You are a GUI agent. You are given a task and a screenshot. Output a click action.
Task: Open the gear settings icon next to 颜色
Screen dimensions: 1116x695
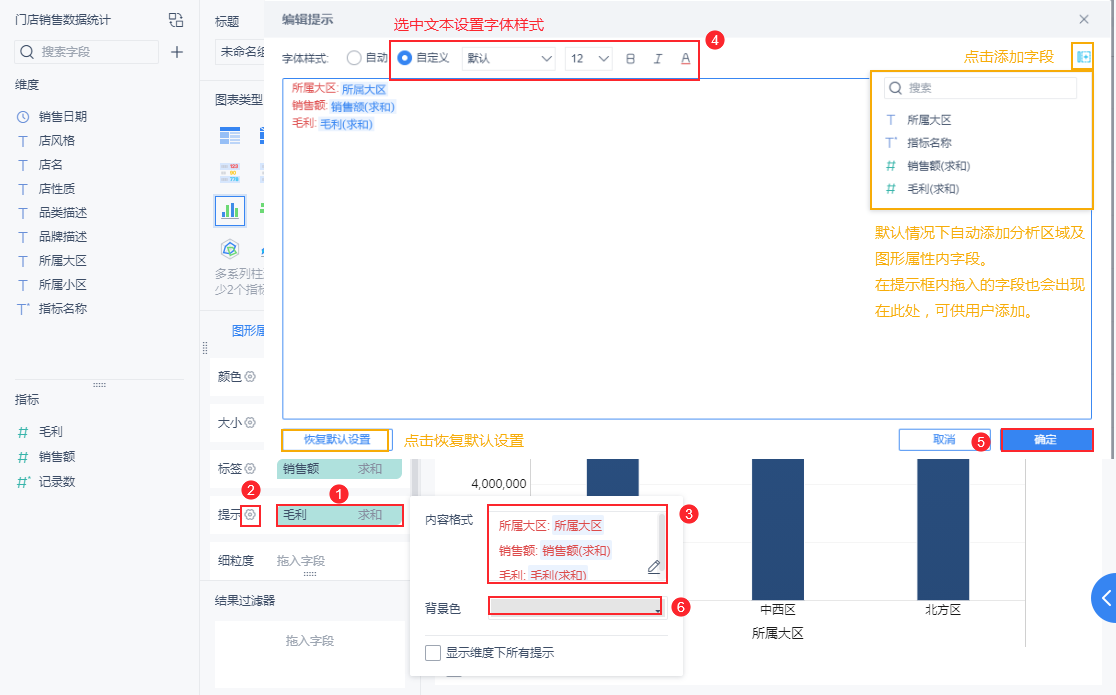(x=250, y=377)
